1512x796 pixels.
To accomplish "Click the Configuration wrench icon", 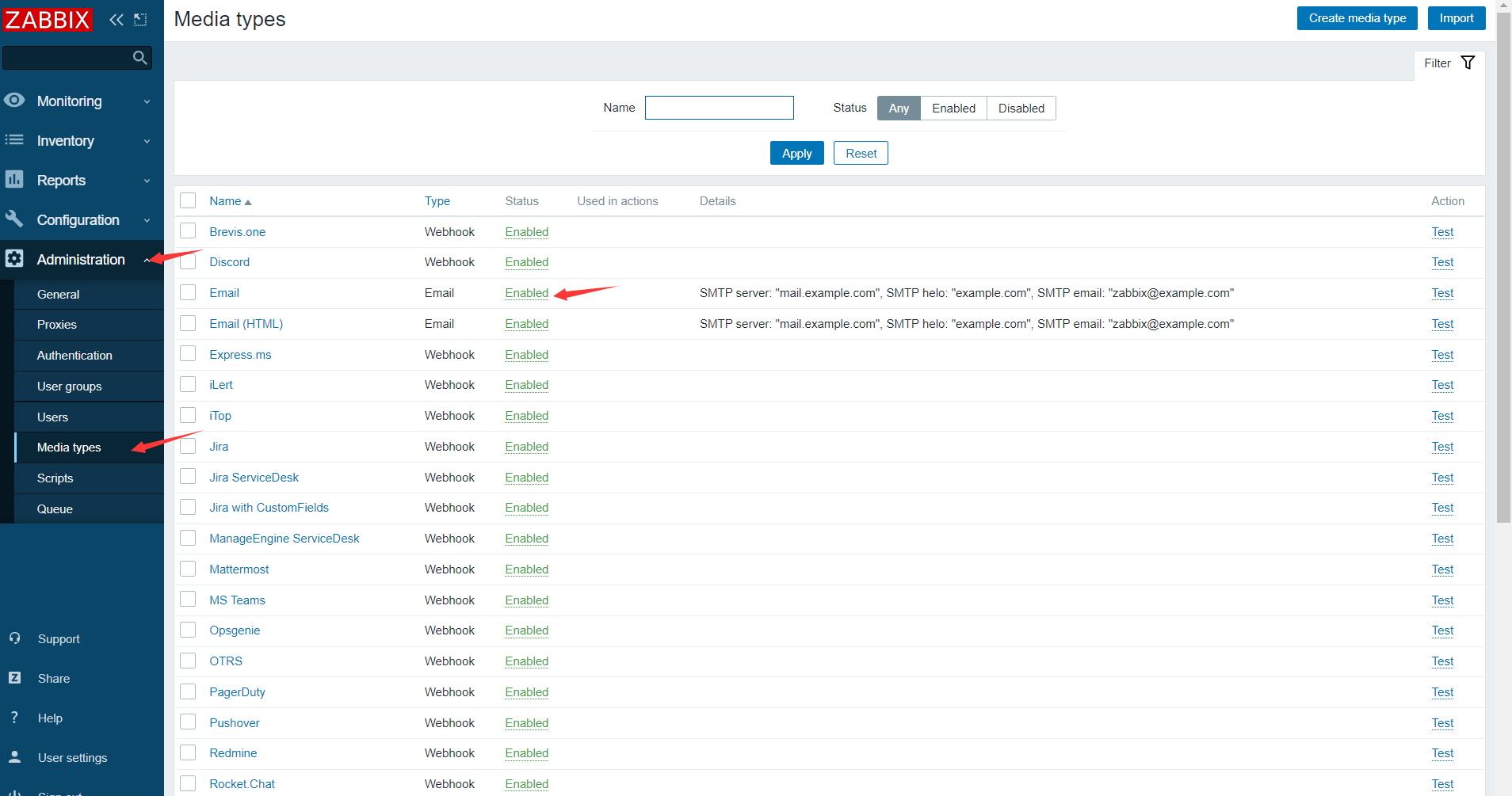I will point(14,219).
